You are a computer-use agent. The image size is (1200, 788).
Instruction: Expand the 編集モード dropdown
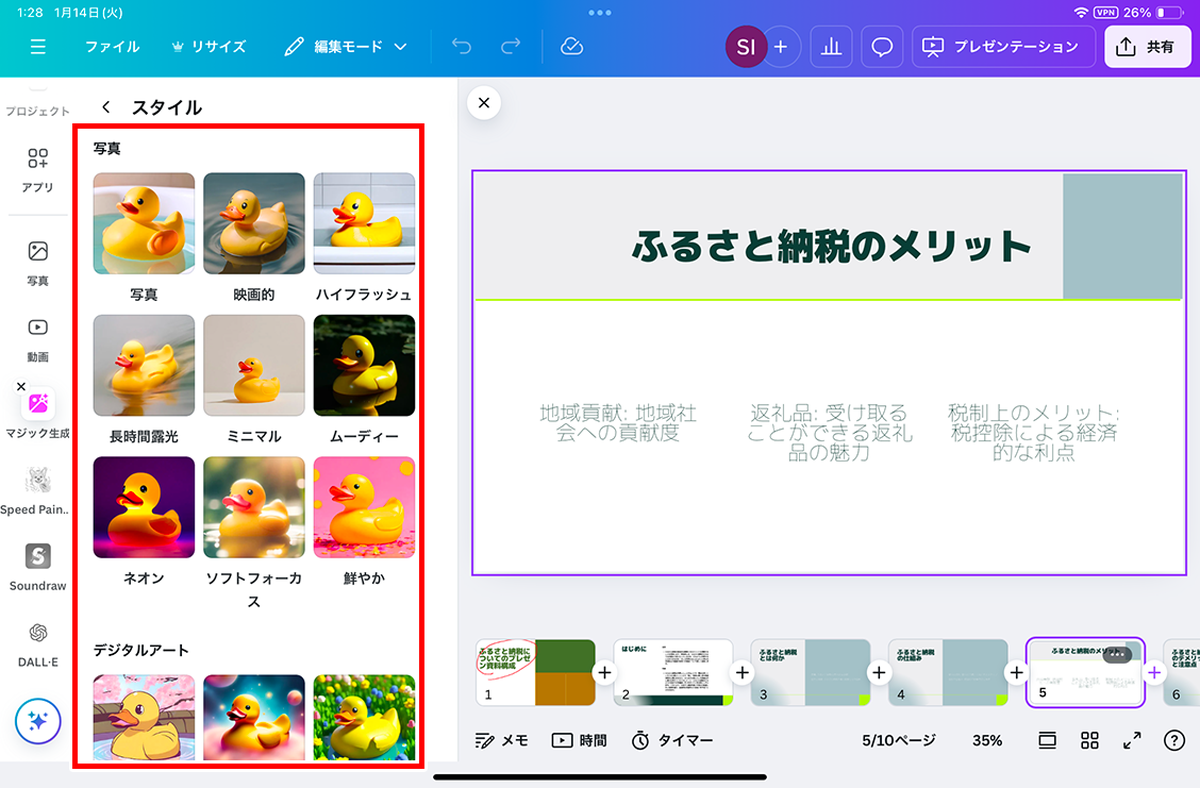pos(346,47)
